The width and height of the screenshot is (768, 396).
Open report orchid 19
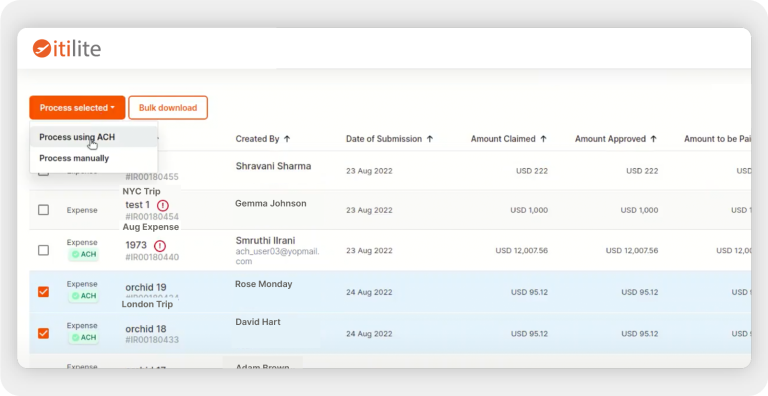point(146,287)
